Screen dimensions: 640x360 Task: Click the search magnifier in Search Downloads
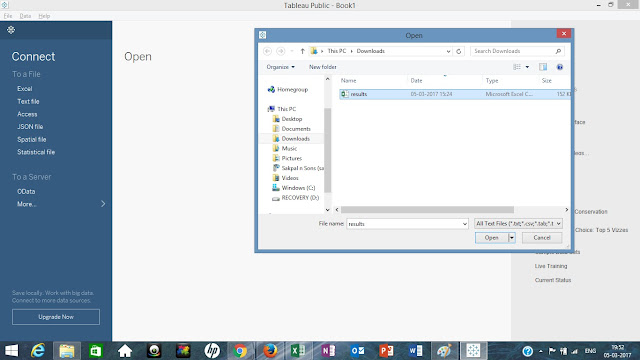558,51
